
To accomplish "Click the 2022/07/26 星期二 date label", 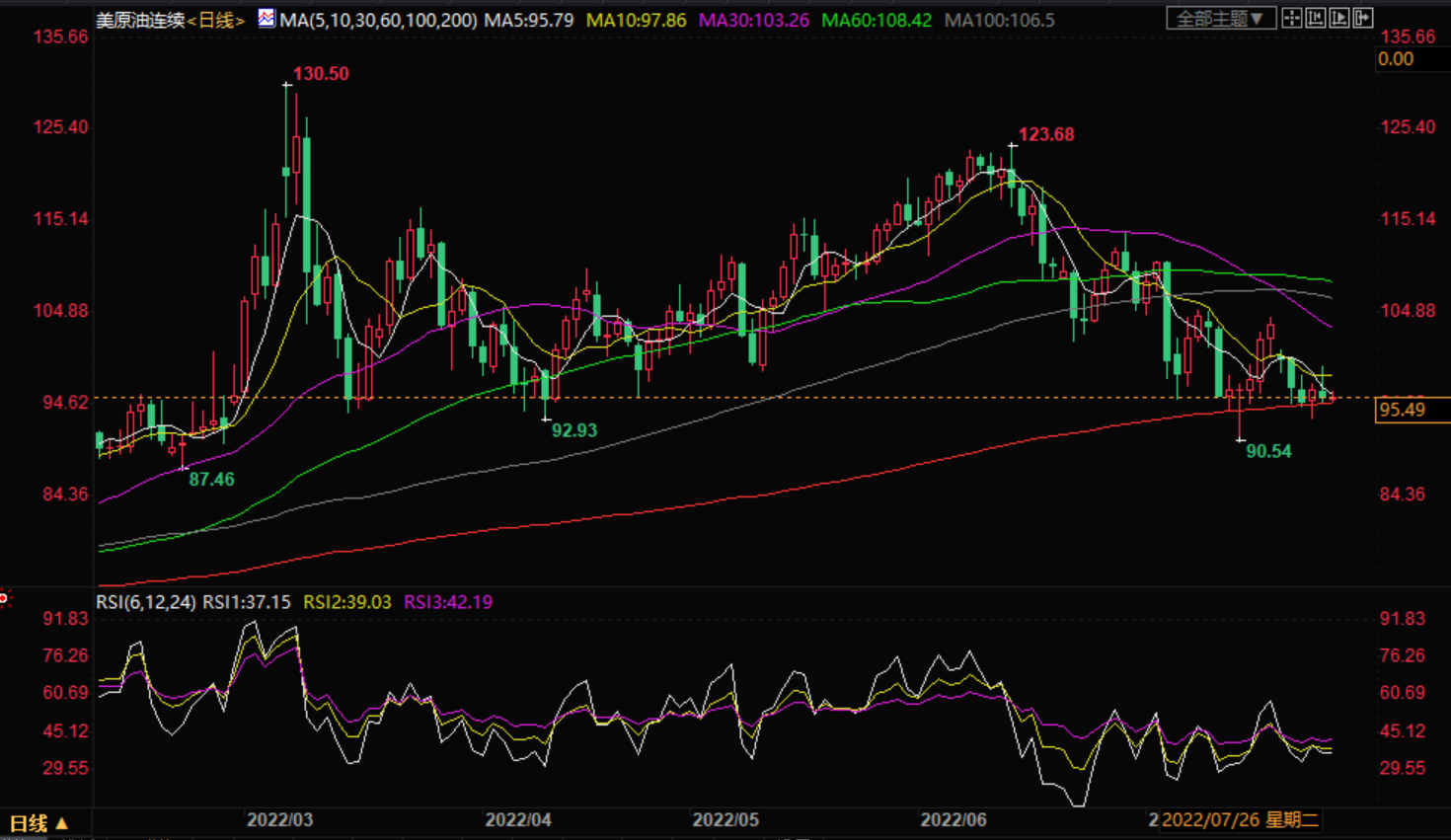I will tap(1240, 820).
